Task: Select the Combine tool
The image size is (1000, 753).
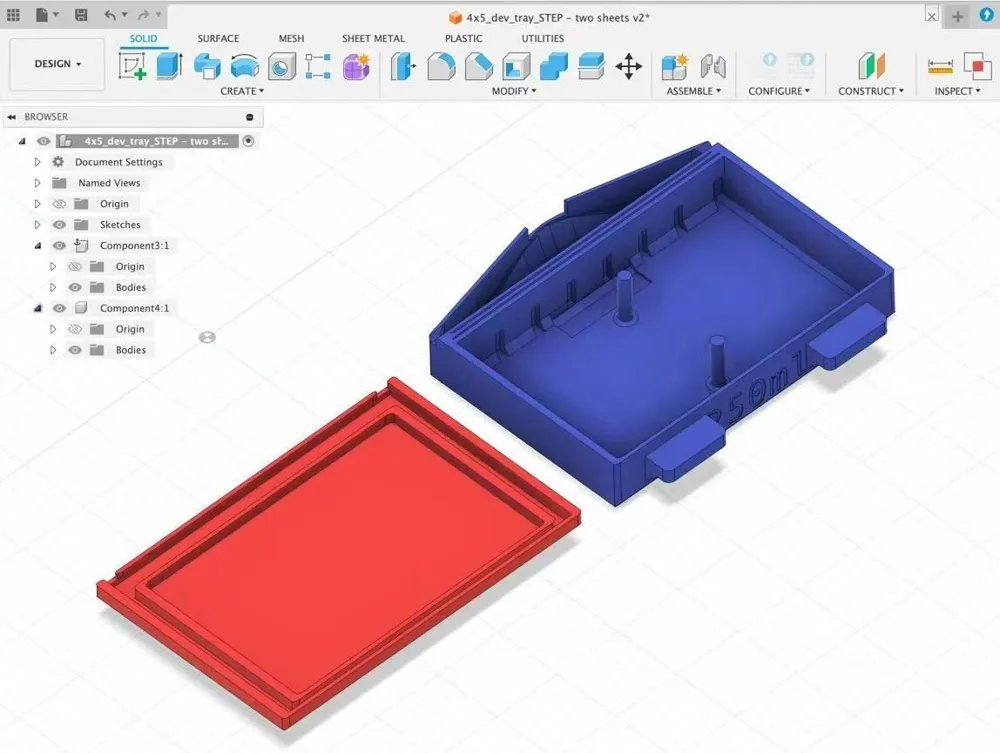Action: (x=554, y=66)
